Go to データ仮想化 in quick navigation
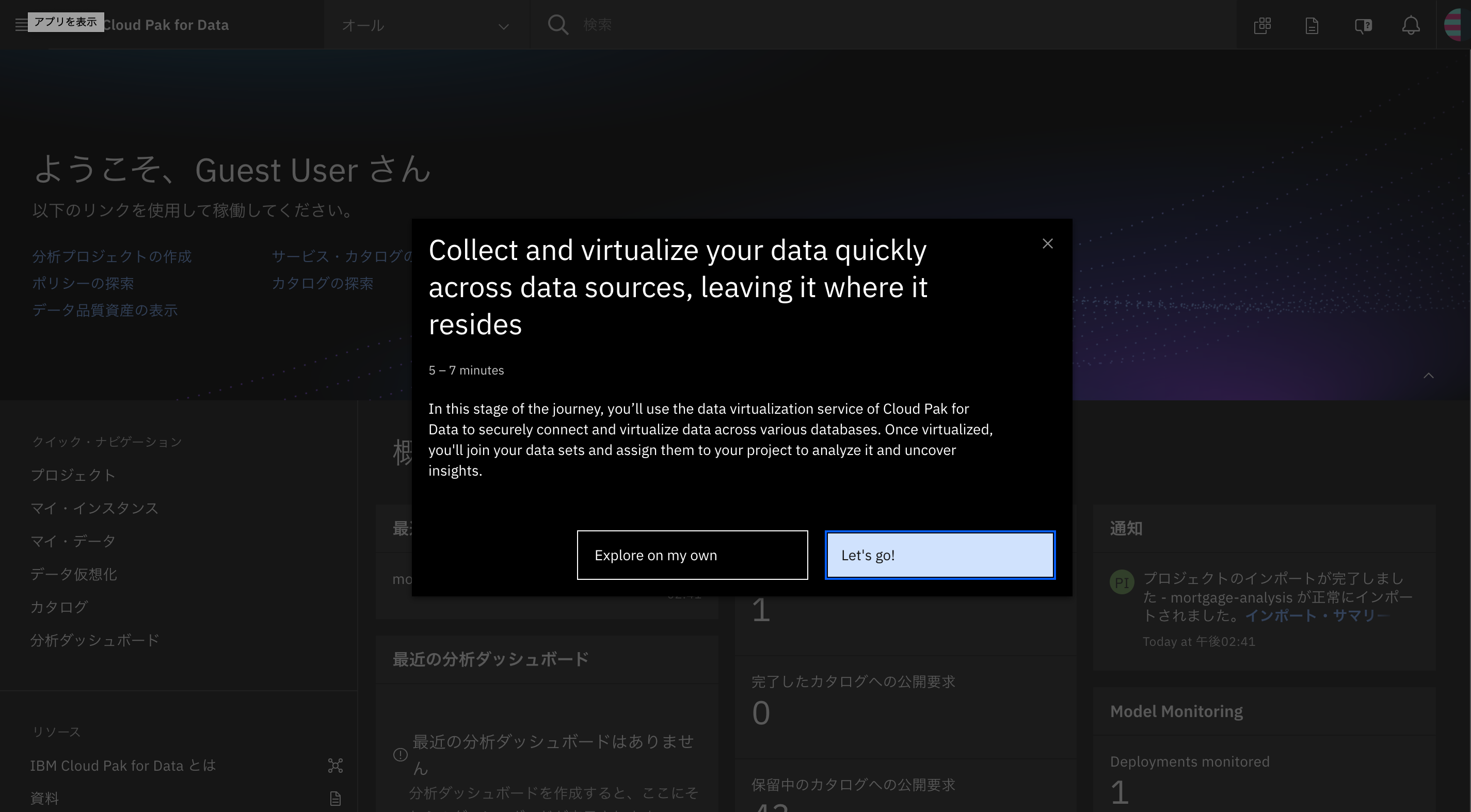This screenshot has height=812, width=1471. 74,574
